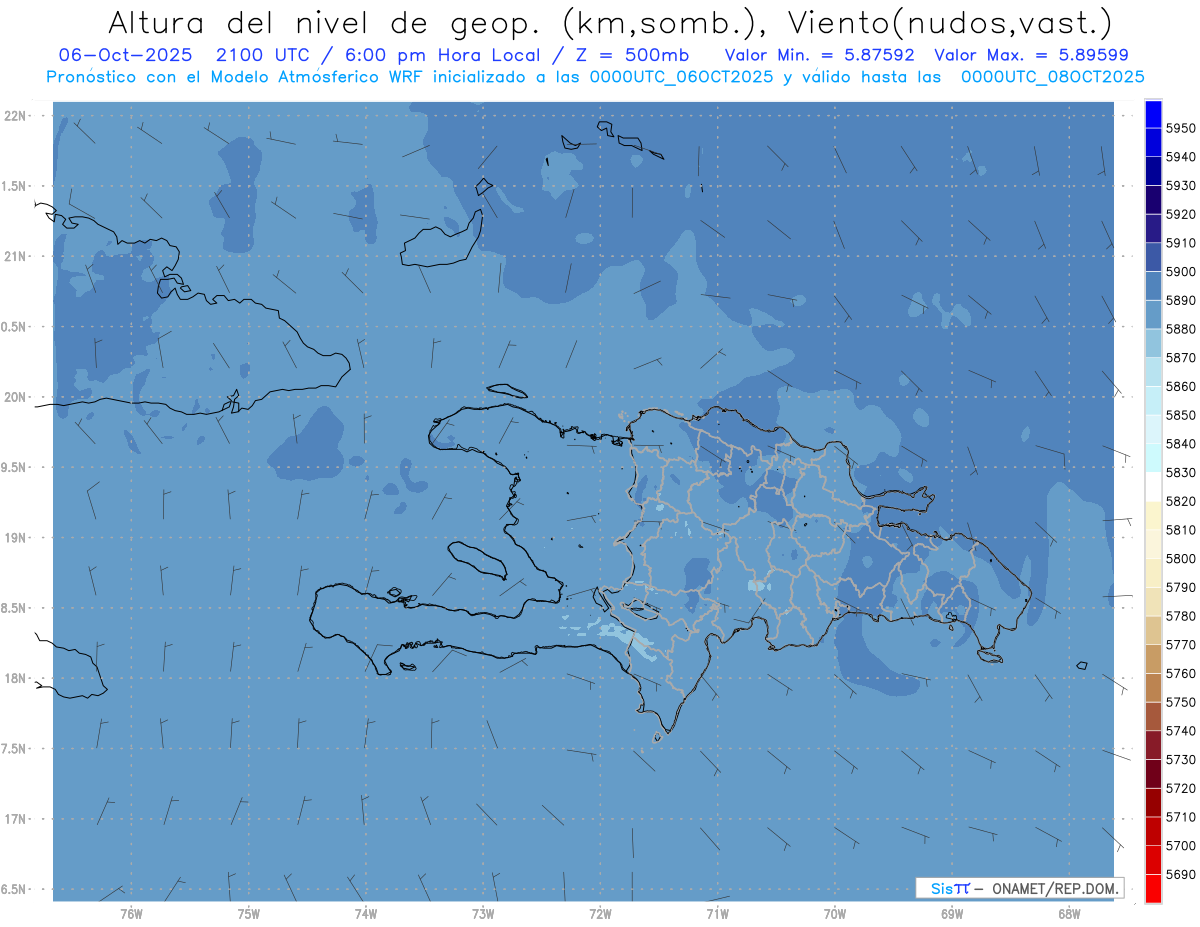Click the 5900 legend value label
The image size is (1200, 927).
1181,271
